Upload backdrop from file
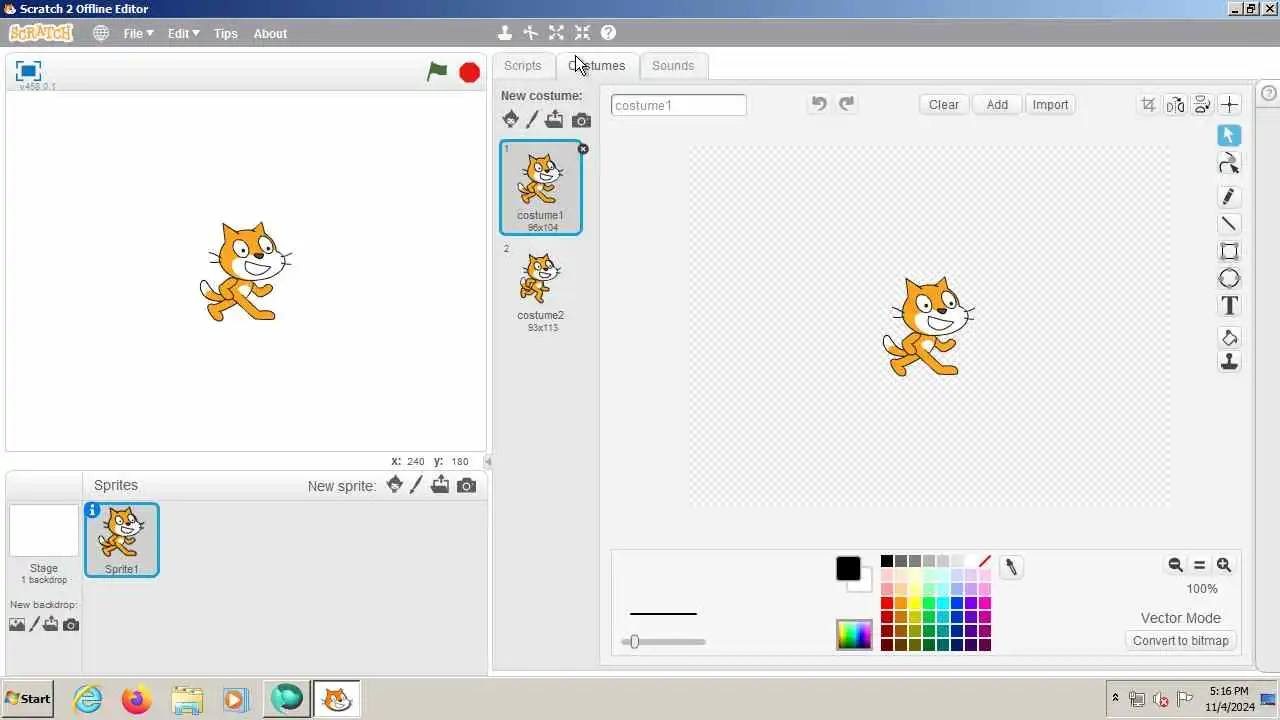 [51, 625]
